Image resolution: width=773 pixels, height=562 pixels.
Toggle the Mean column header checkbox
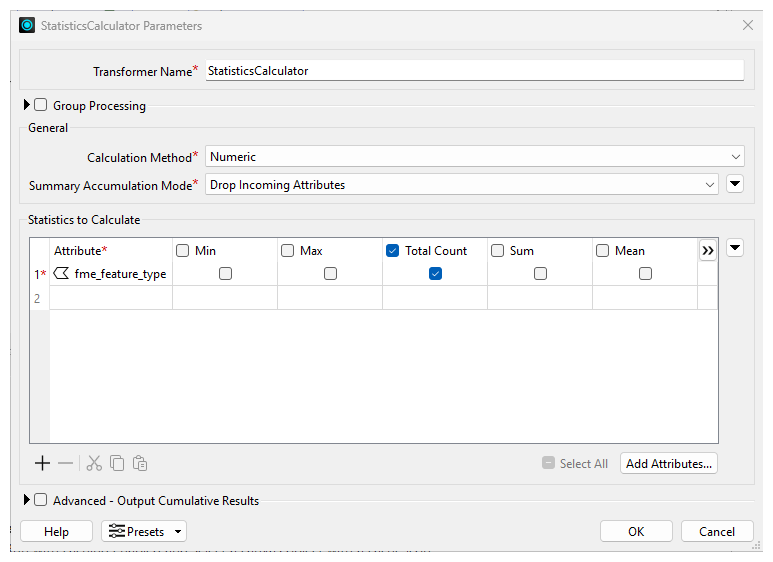602,250
